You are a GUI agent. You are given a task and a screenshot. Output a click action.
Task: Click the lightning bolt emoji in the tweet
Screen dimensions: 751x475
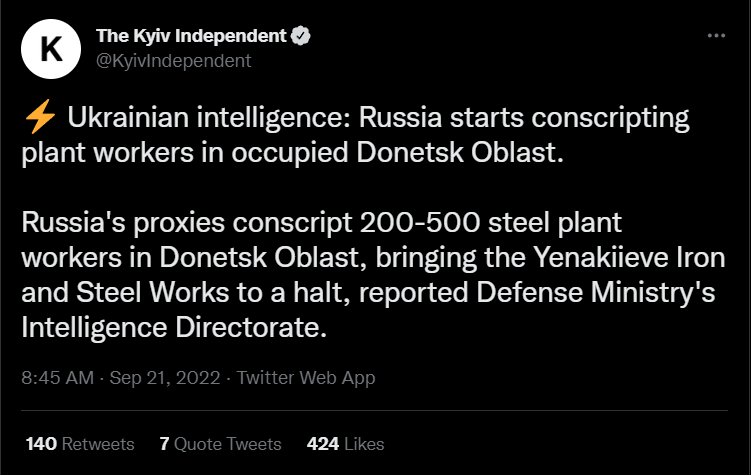40,116
